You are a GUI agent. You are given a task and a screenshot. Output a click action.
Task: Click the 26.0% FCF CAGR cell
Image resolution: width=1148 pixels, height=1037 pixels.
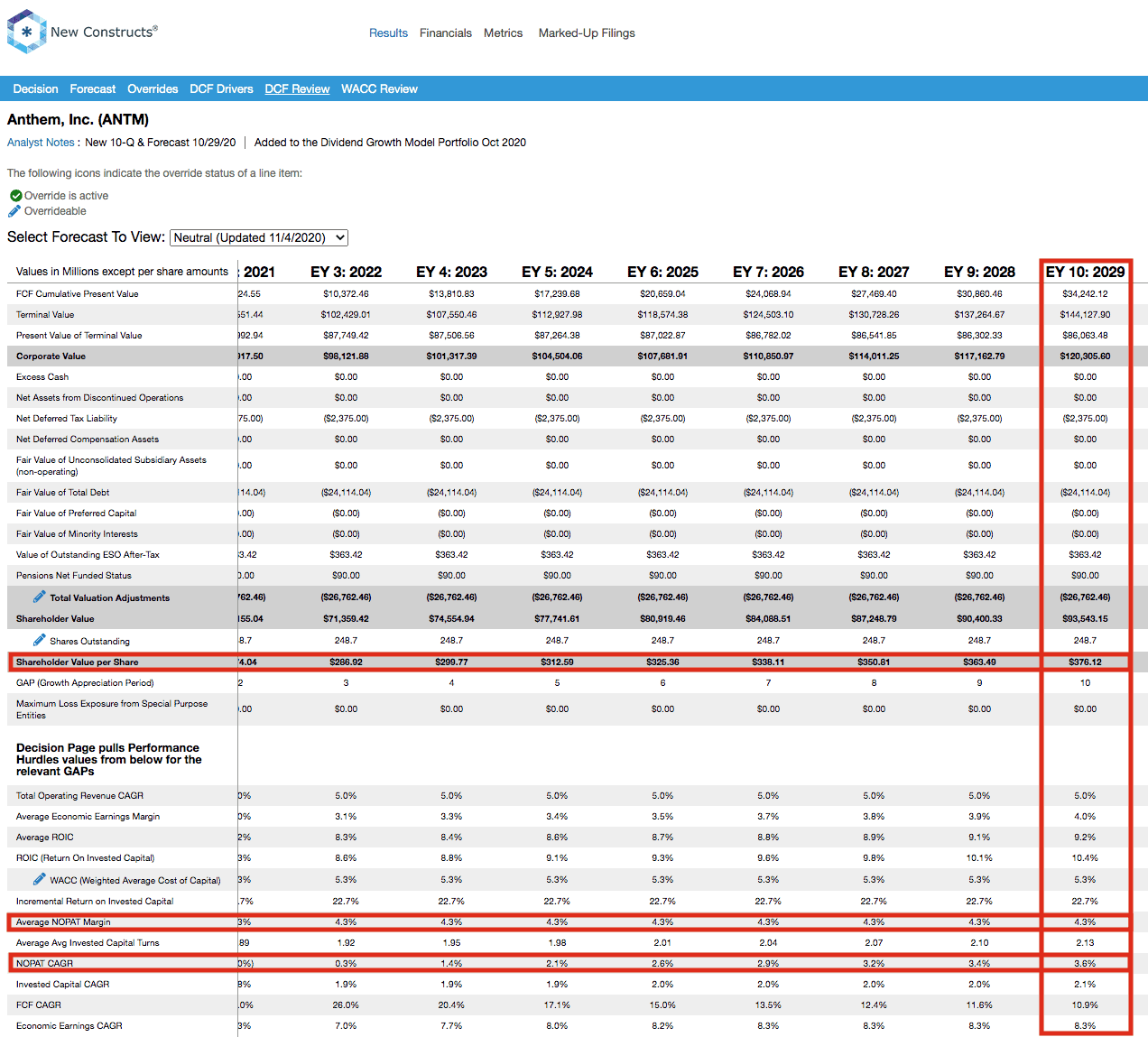tap(346, 1005)
